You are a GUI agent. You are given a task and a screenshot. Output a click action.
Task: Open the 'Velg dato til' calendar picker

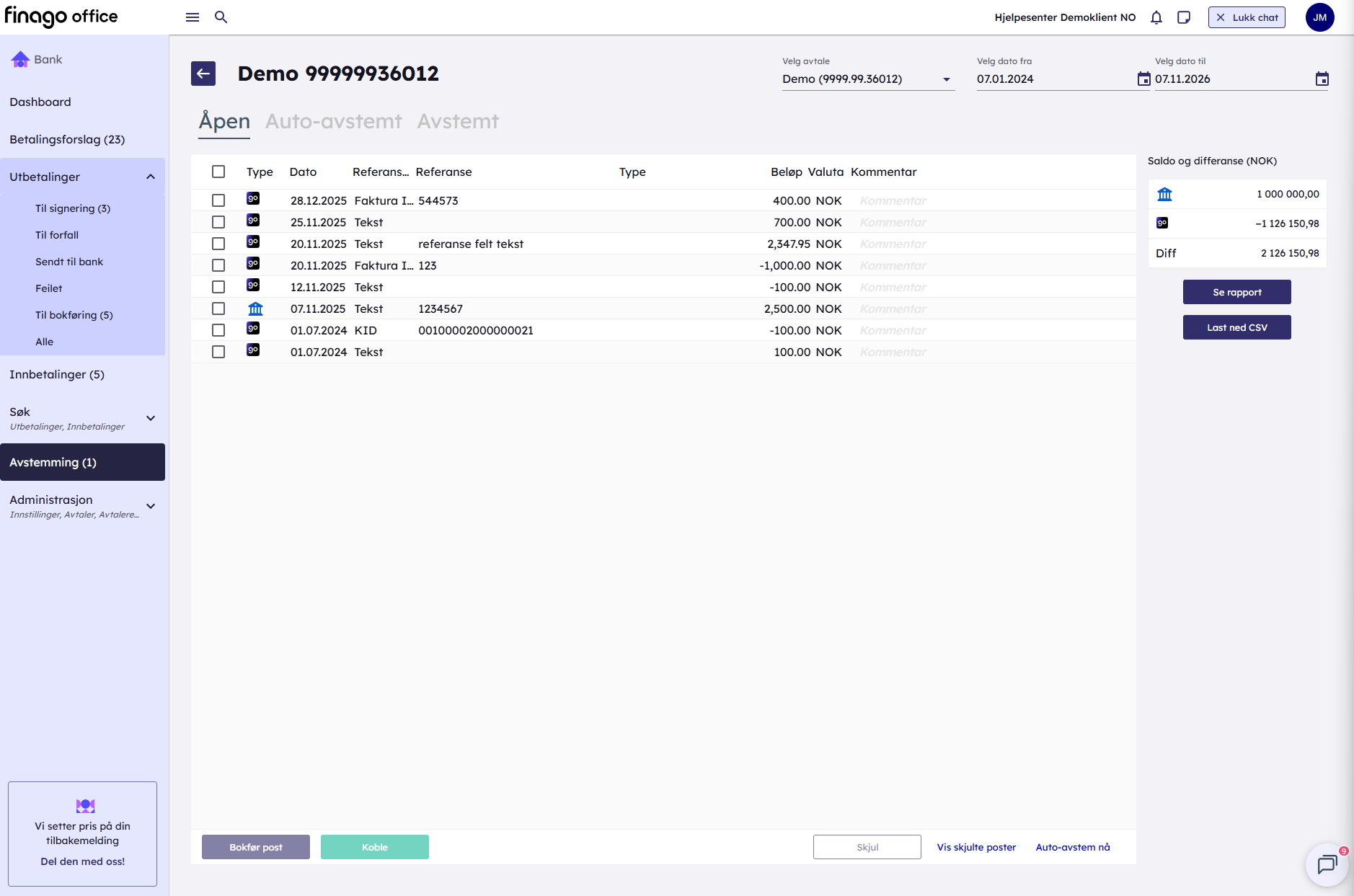coord(1322,79)
